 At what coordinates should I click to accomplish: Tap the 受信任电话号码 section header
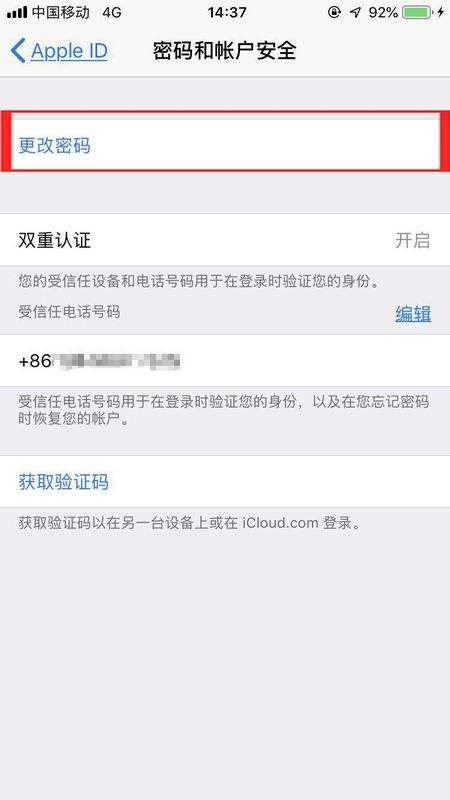tap(69, 311)
